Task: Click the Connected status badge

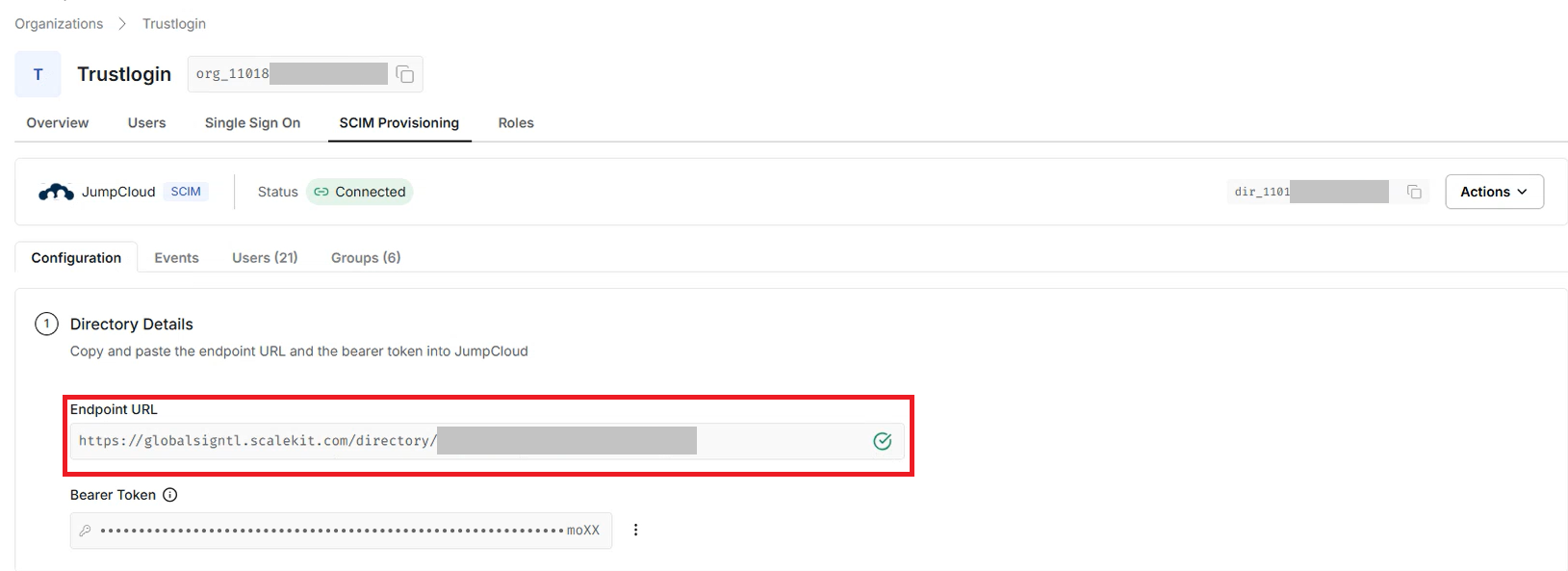Action: [360, 192]
